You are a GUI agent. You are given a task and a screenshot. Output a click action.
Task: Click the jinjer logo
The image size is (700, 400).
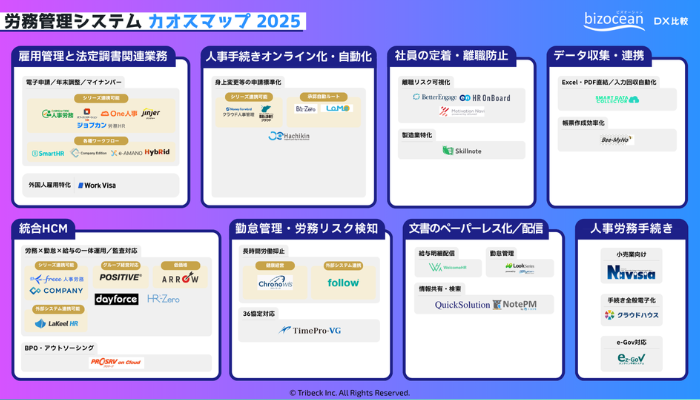point(151,113)
